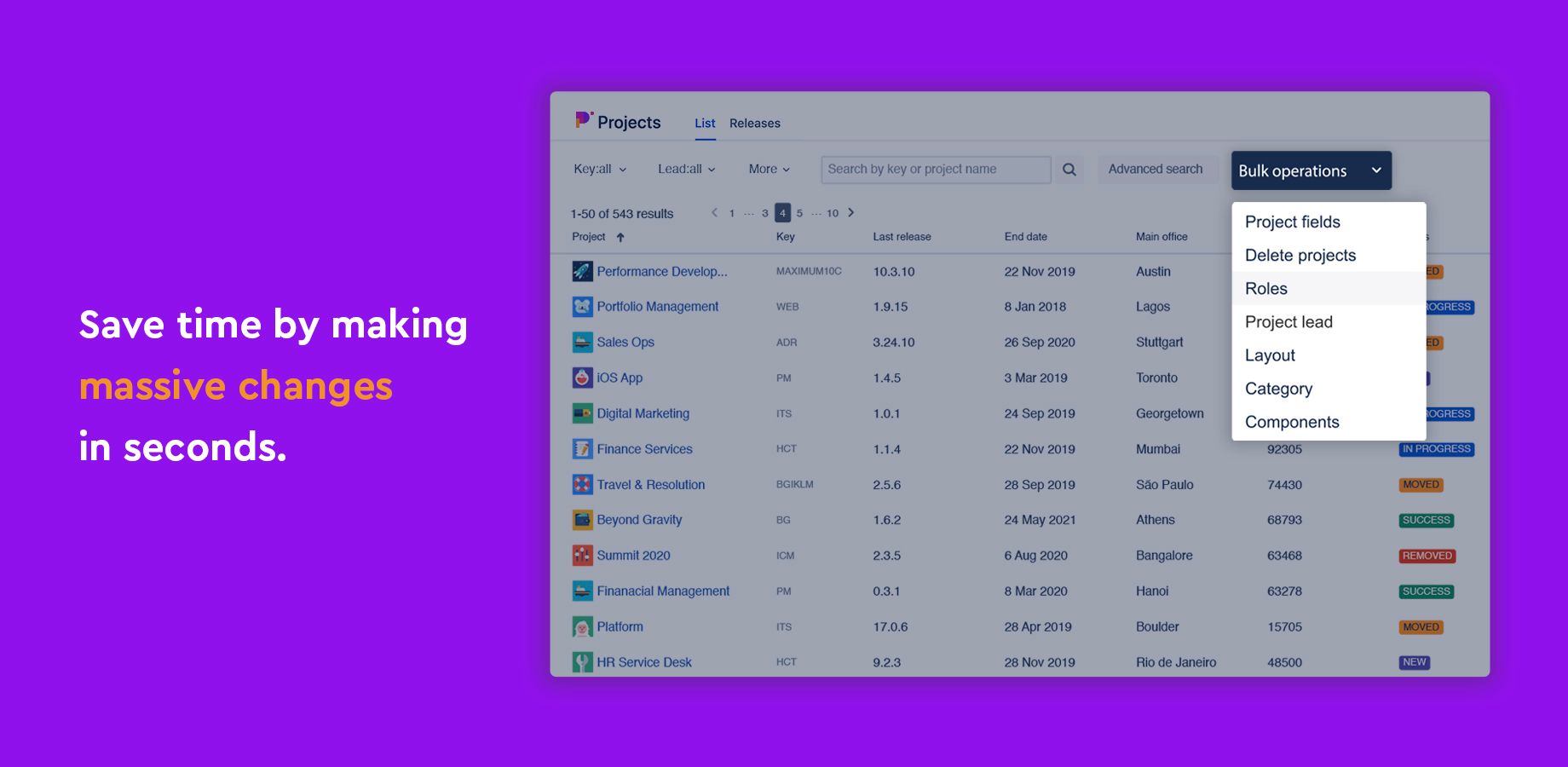The image size is (1568, 767).
Task: Click REMOVED status badge on Summit 2020
Action: [1427, 556]
